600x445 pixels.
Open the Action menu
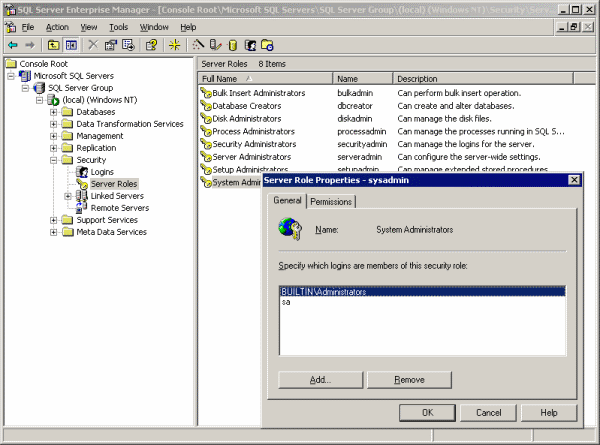coord(57,27)
